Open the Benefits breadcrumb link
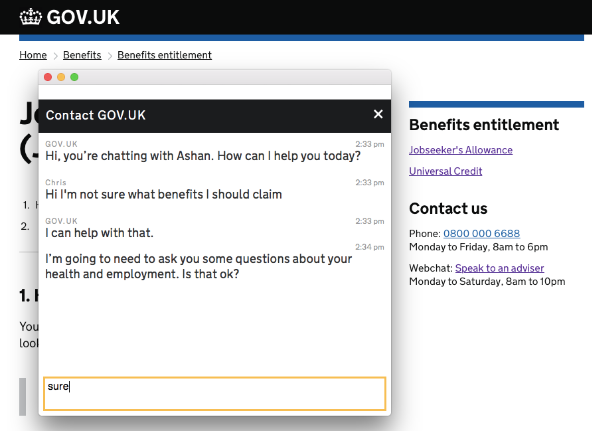 [x=82, y=55]
